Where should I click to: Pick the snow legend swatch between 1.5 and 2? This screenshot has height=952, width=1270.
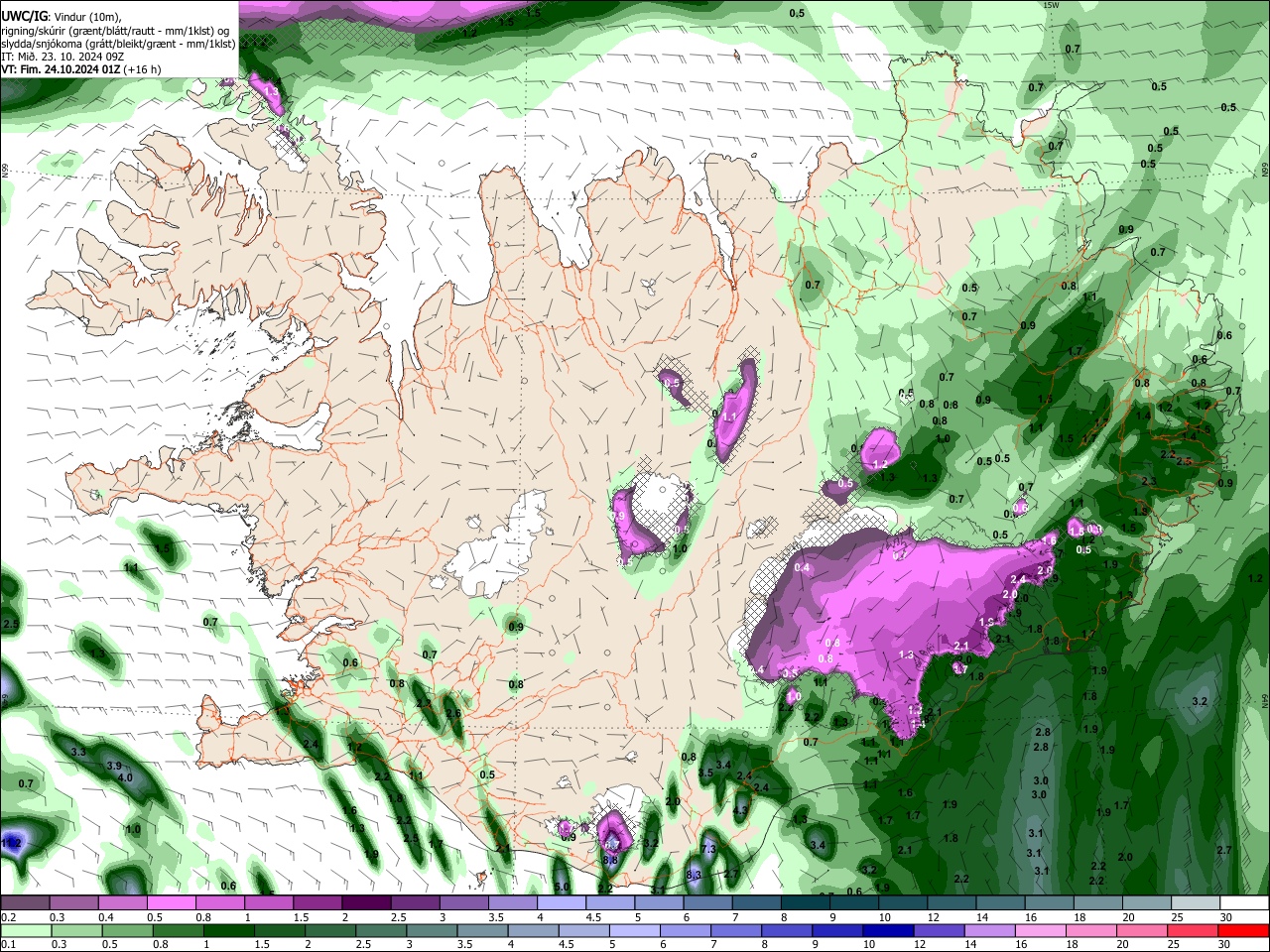click(x=317, y=903)
